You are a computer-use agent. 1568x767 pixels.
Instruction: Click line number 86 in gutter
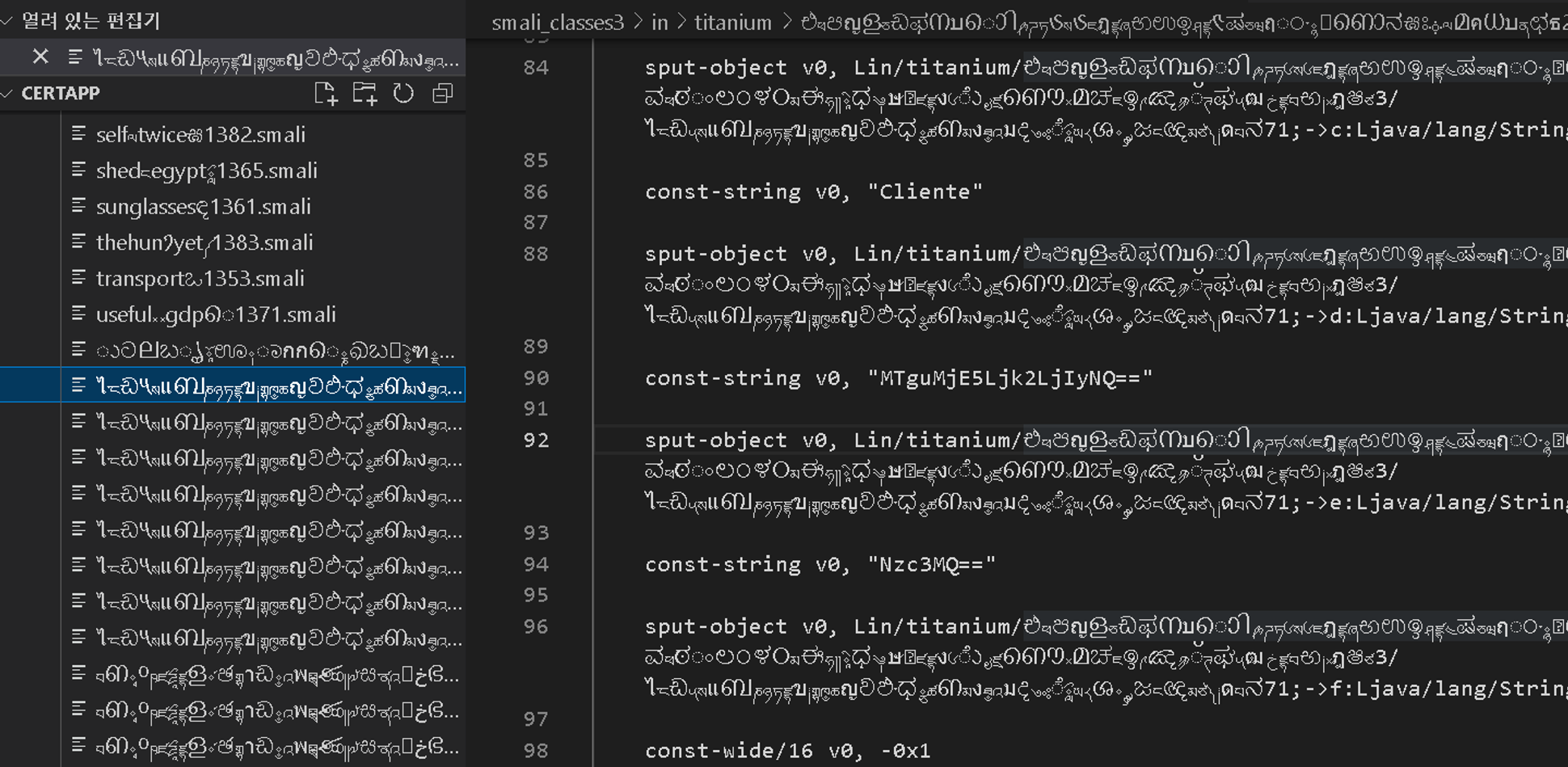pos(536,192)
